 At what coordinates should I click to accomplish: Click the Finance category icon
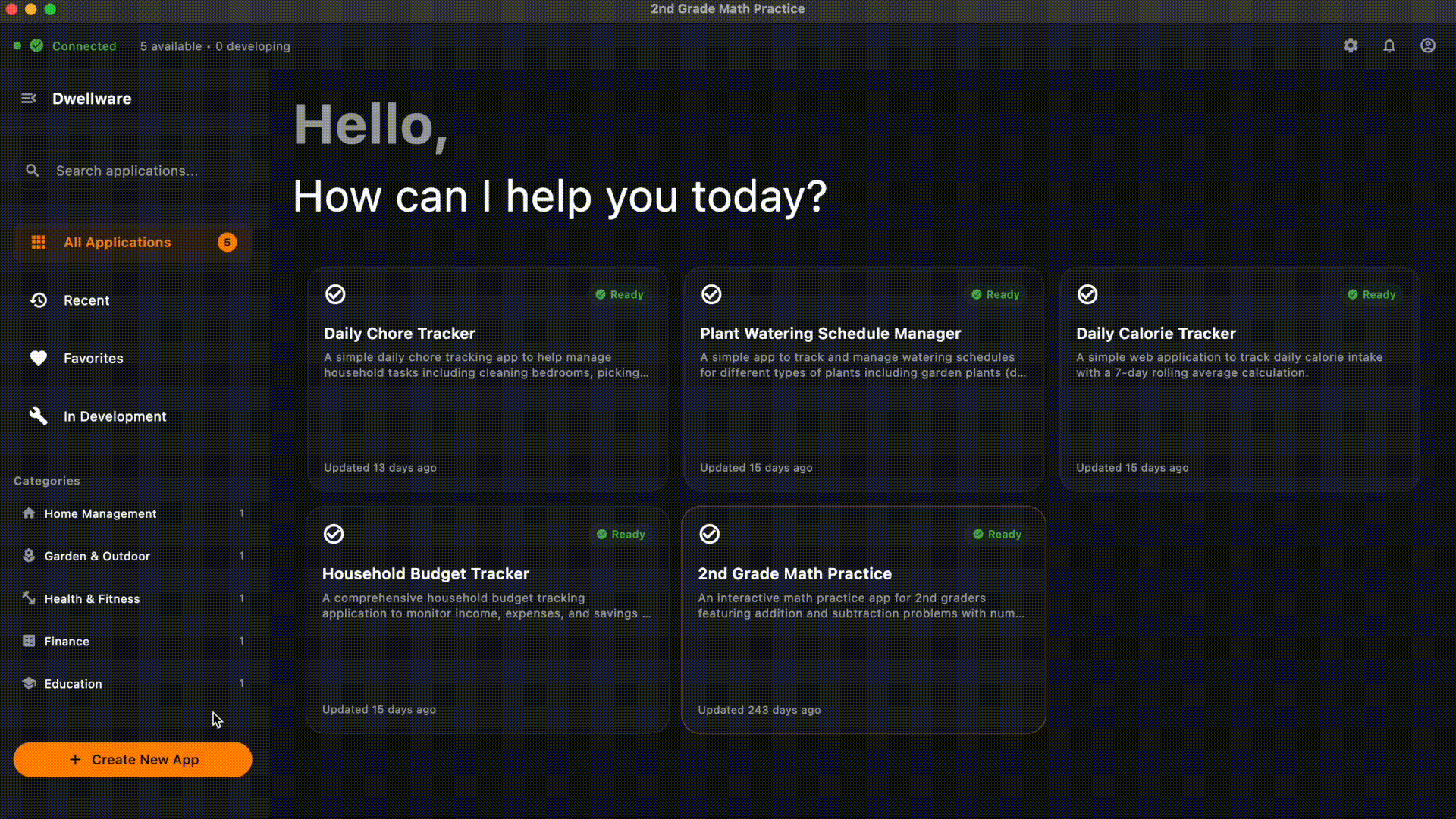[29, 641]
